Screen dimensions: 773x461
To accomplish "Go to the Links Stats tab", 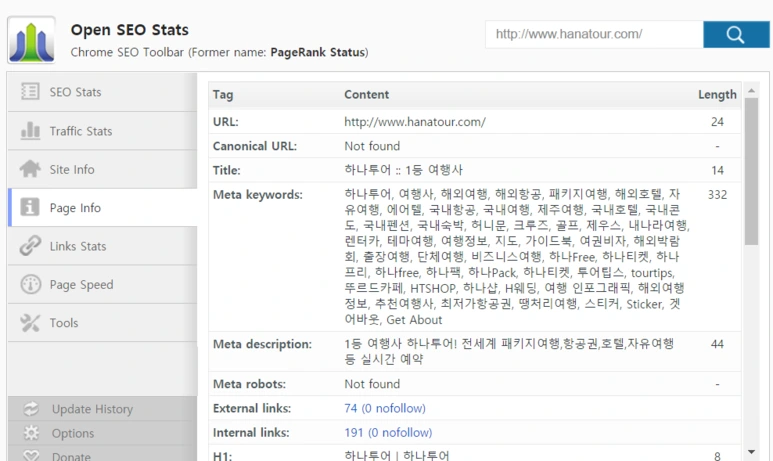I will [103, 246].
